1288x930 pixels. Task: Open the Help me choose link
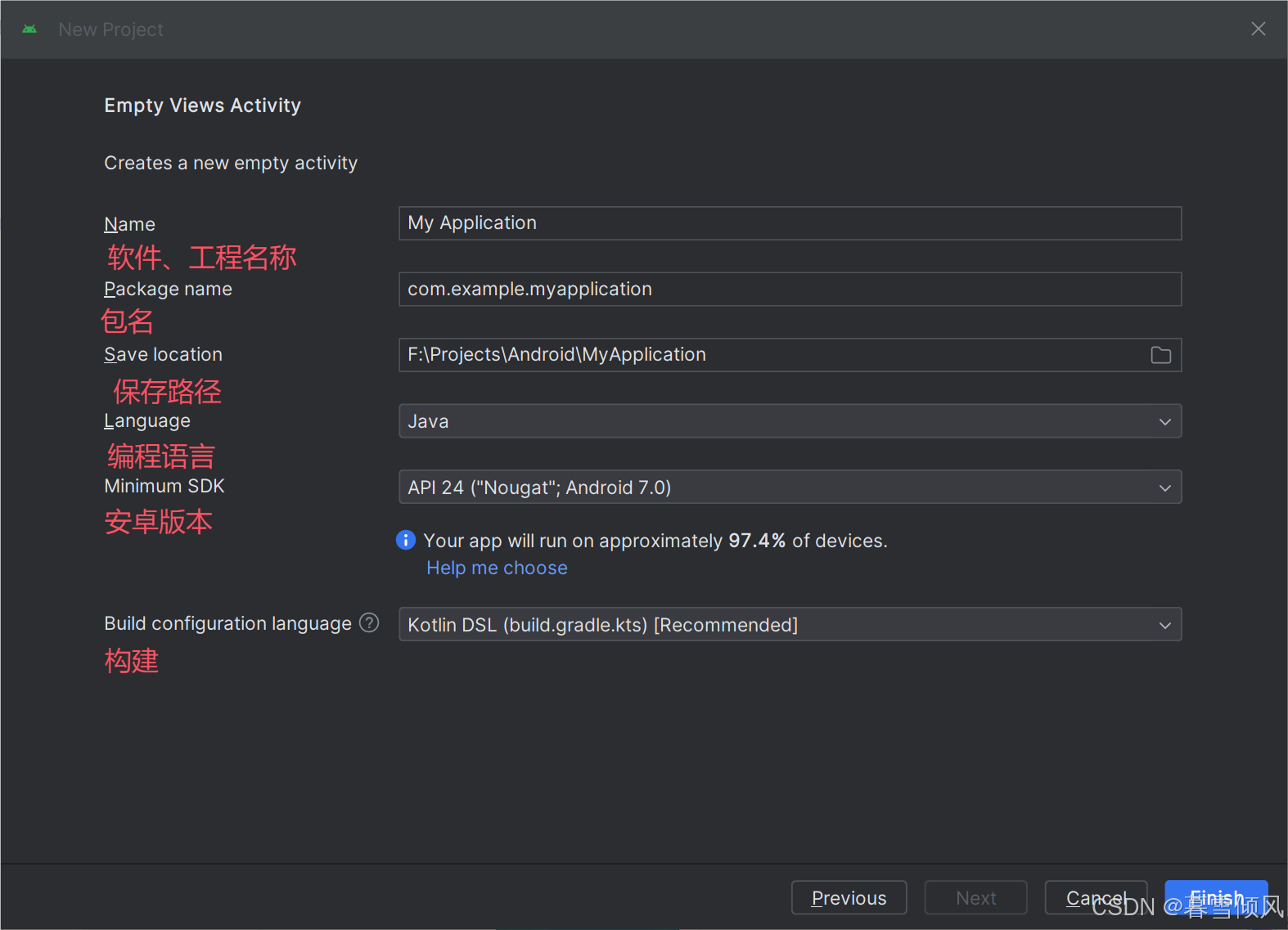pos(497,568)
